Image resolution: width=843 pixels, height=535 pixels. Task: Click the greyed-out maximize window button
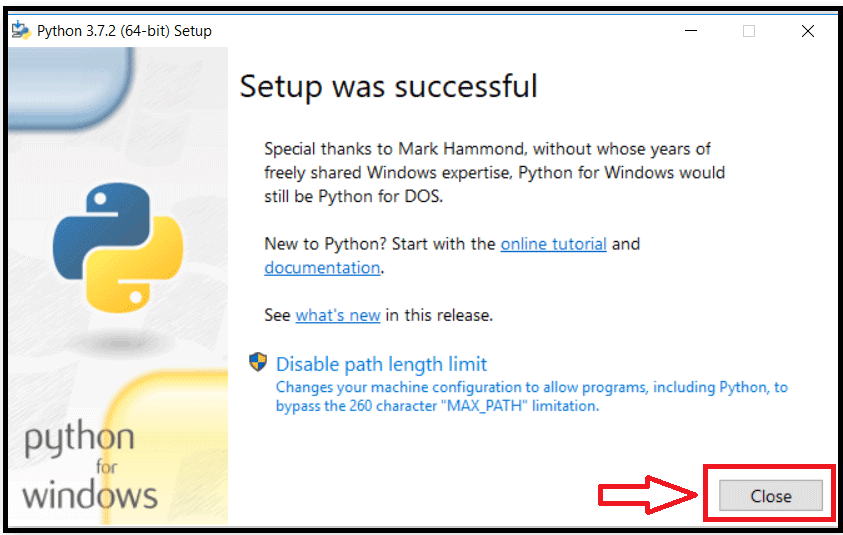click(749, 31)
